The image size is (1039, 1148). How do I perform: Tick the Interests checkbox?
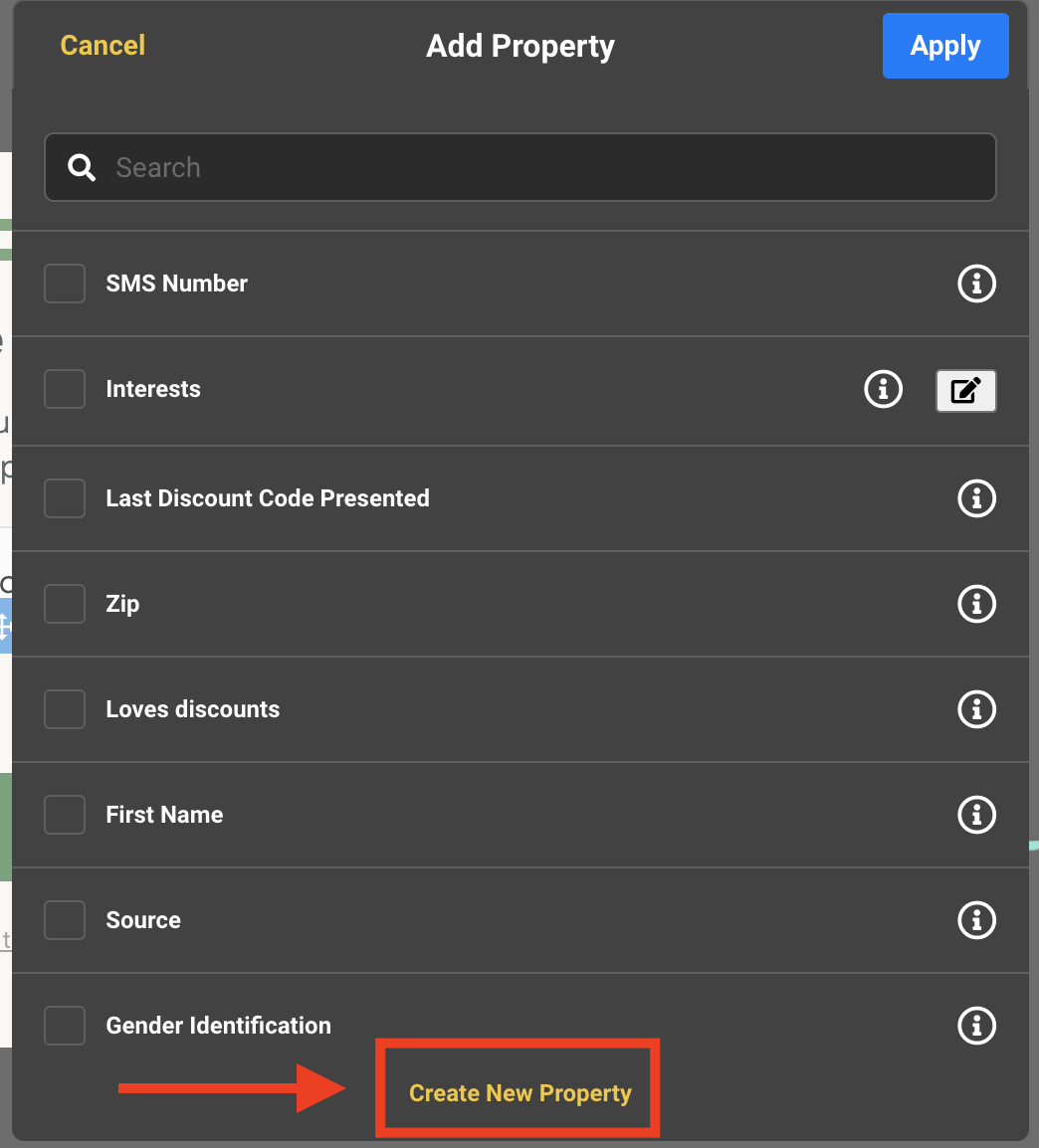(x=65, y=389)
